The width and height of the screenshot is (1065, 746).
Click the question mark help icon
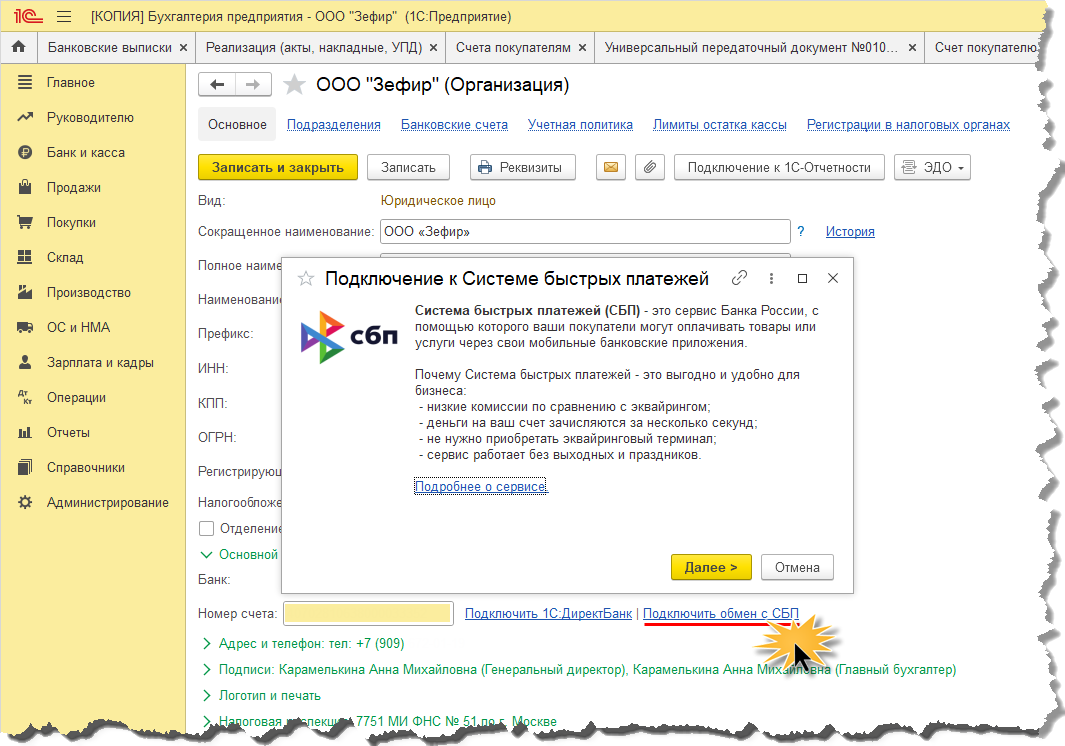coord(801,231)
